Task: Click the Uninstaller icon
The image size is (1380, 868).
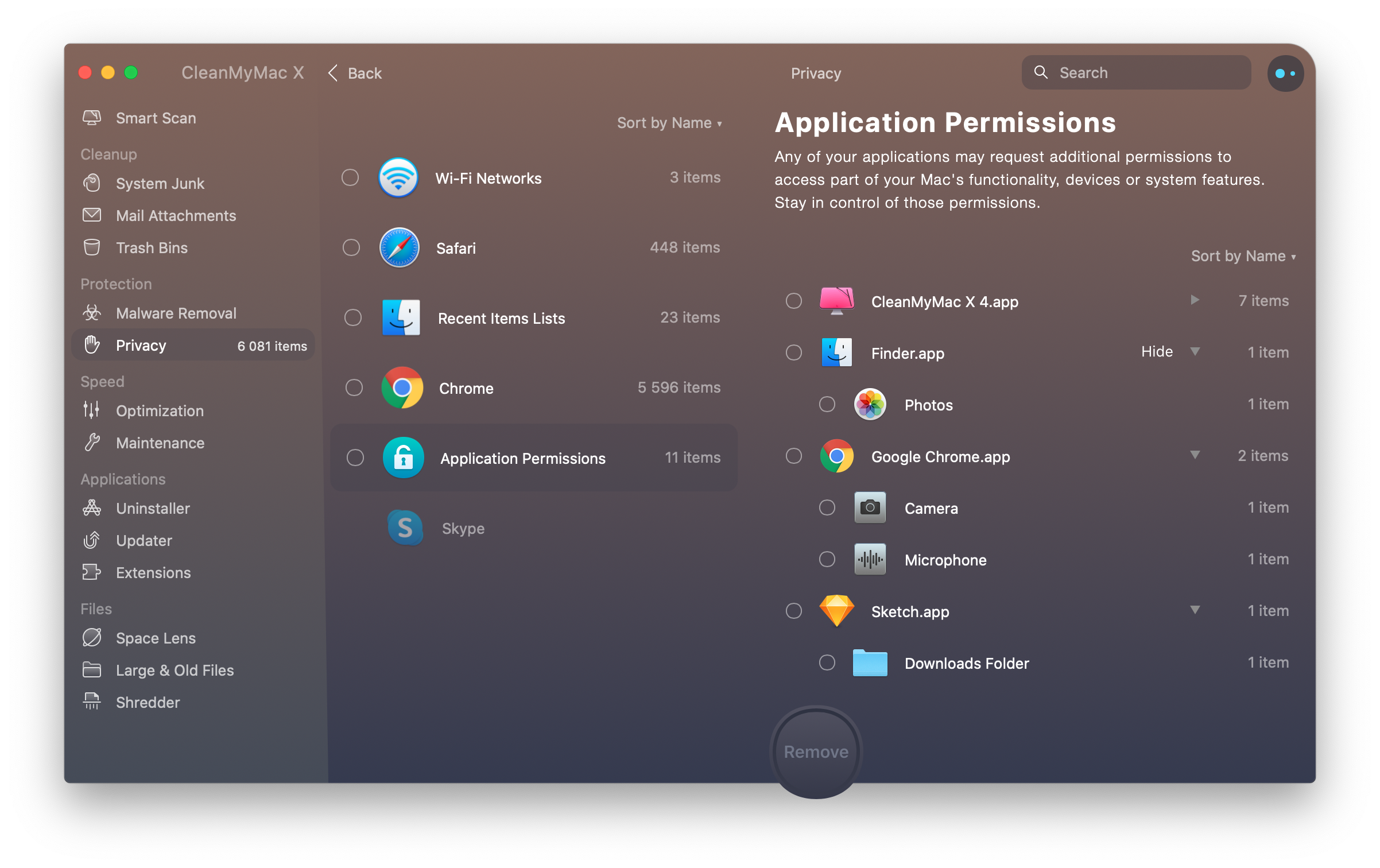Action: [x=92, y=508]
